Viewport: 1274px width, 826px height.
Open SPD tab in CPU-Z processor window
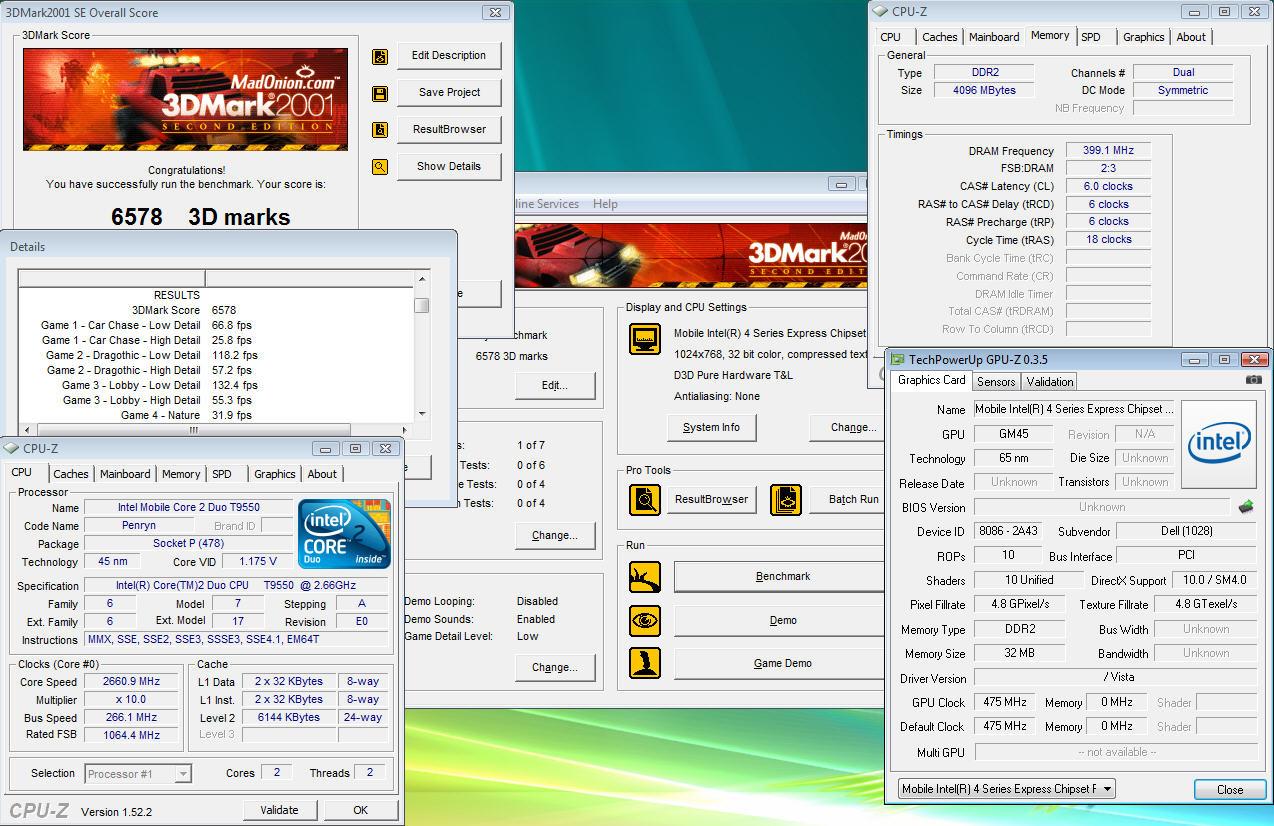[222, 474]
